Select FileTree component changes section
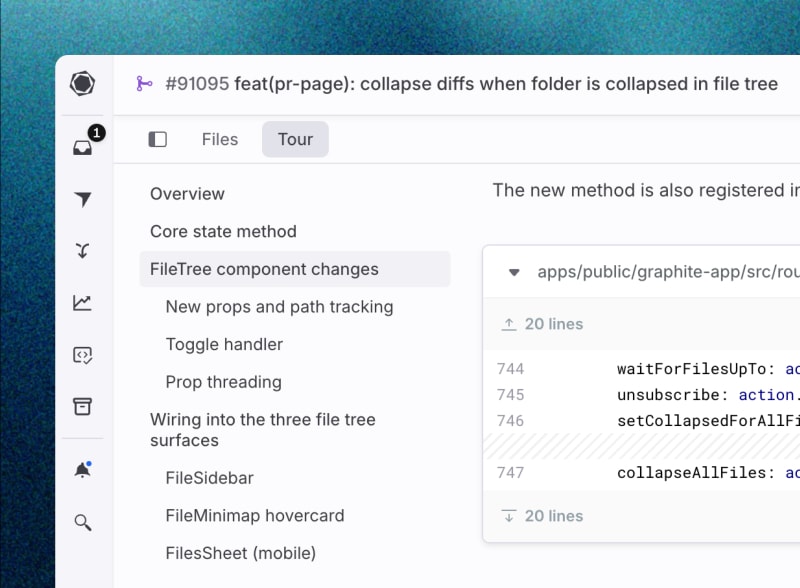The image size is (800, 588). click(x=264, y=269)
